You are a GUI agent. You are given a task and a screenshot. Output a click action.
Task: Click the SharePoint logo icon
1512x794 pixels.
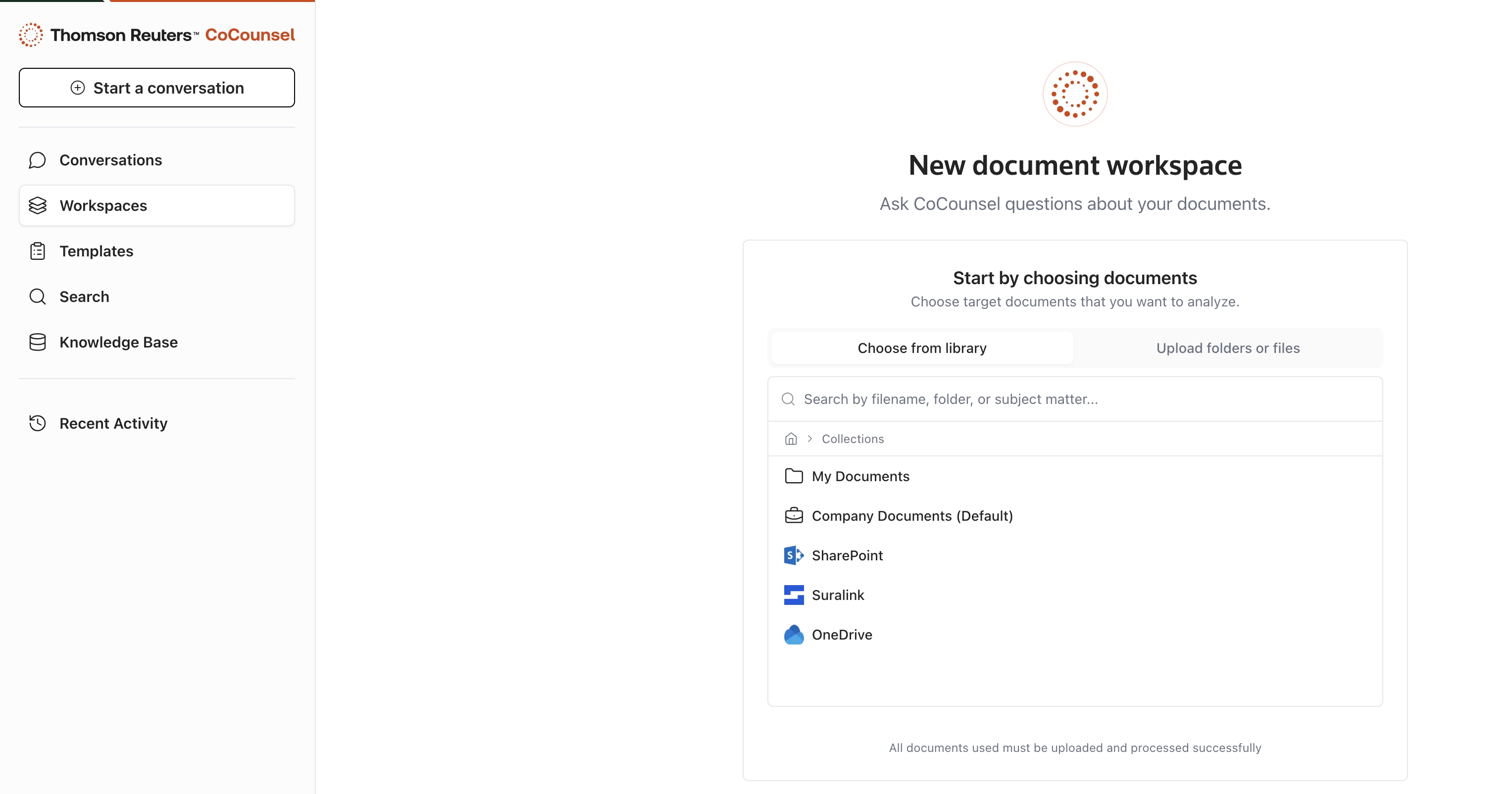(794, 555)
